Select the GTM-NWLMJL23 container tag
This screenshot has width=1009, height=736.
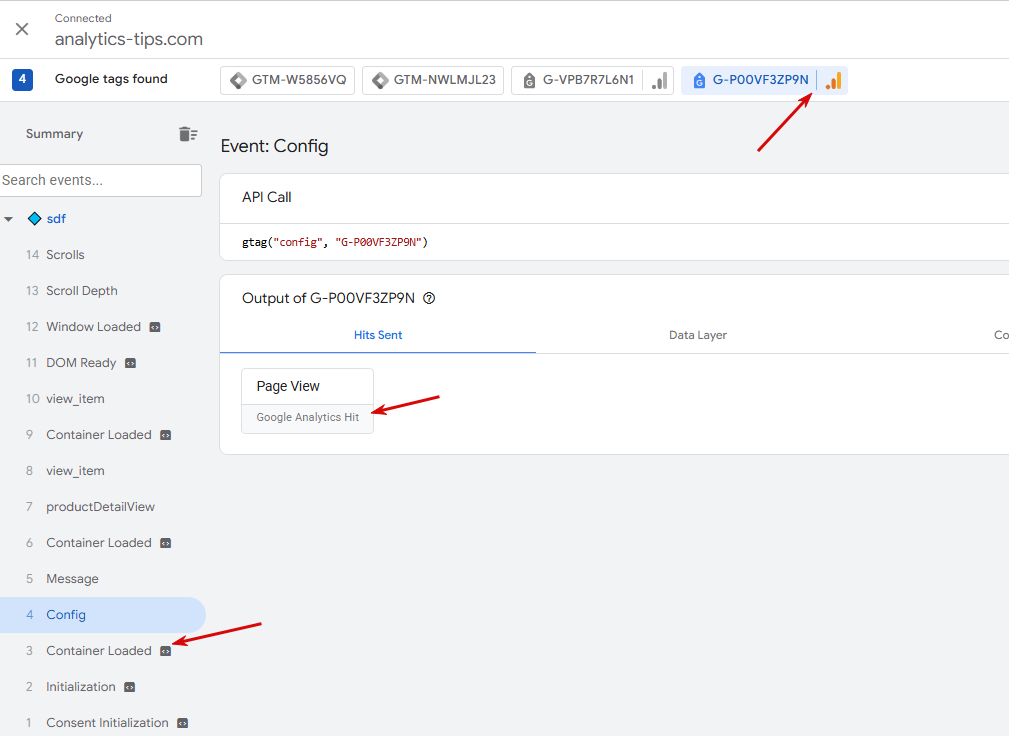pos(433,80)
